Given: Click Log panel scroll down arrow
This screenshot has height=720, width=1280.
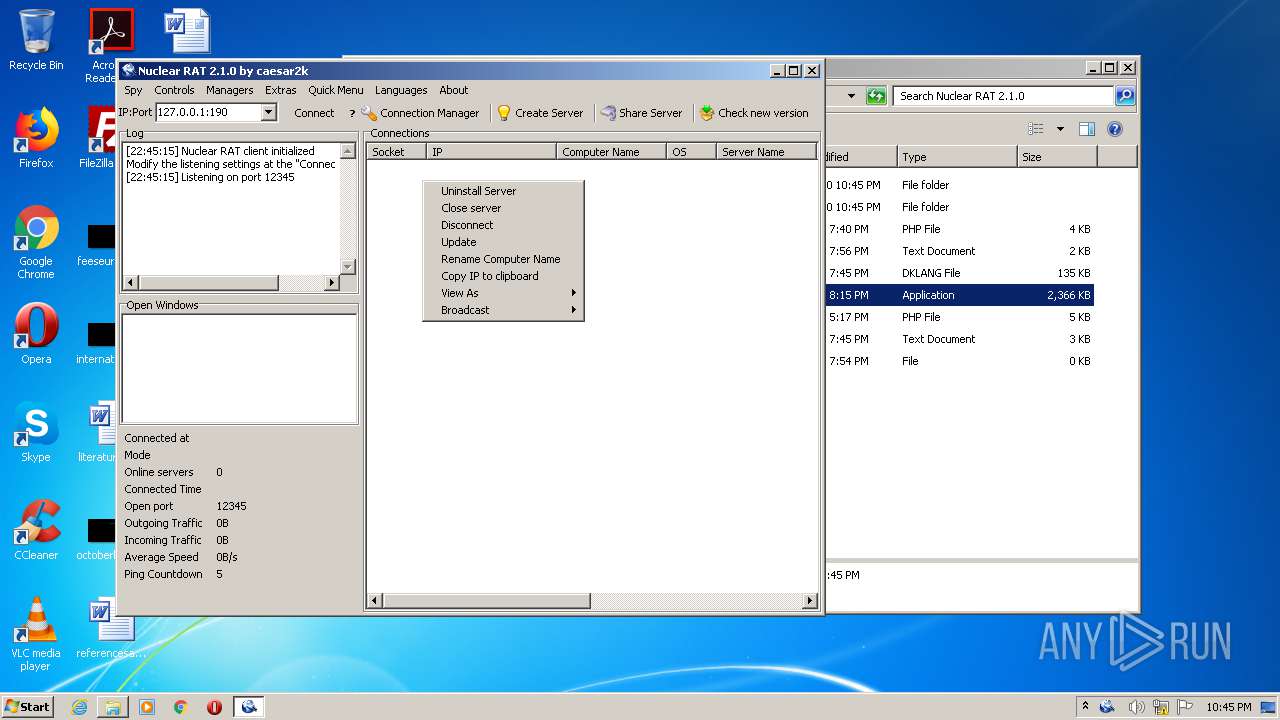Looking at the screenshot, I should pyautogui.click(x=348, y=267).
